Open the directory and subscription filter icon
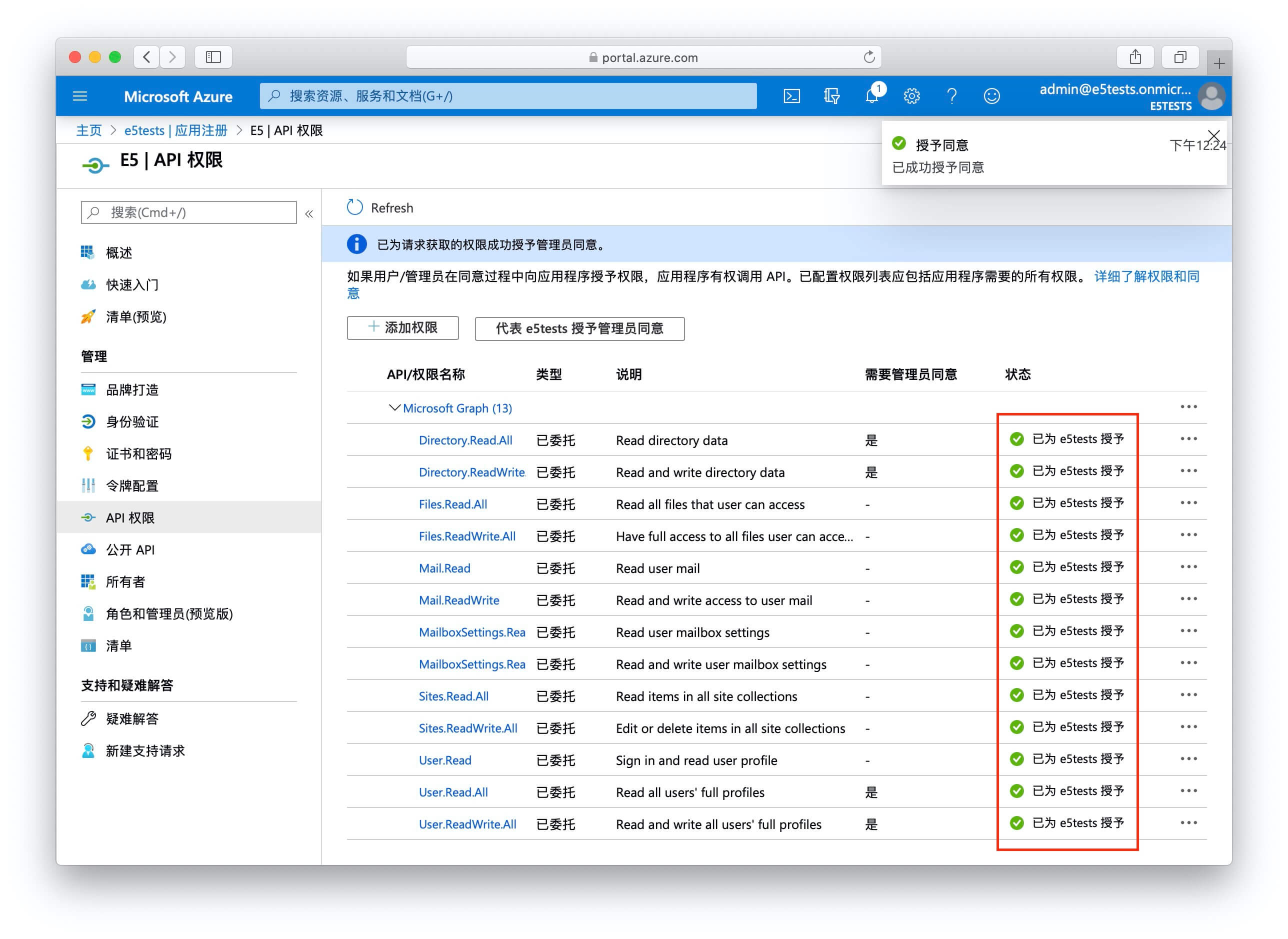This screenshot has height=939, width=1288. click(831, 96)
